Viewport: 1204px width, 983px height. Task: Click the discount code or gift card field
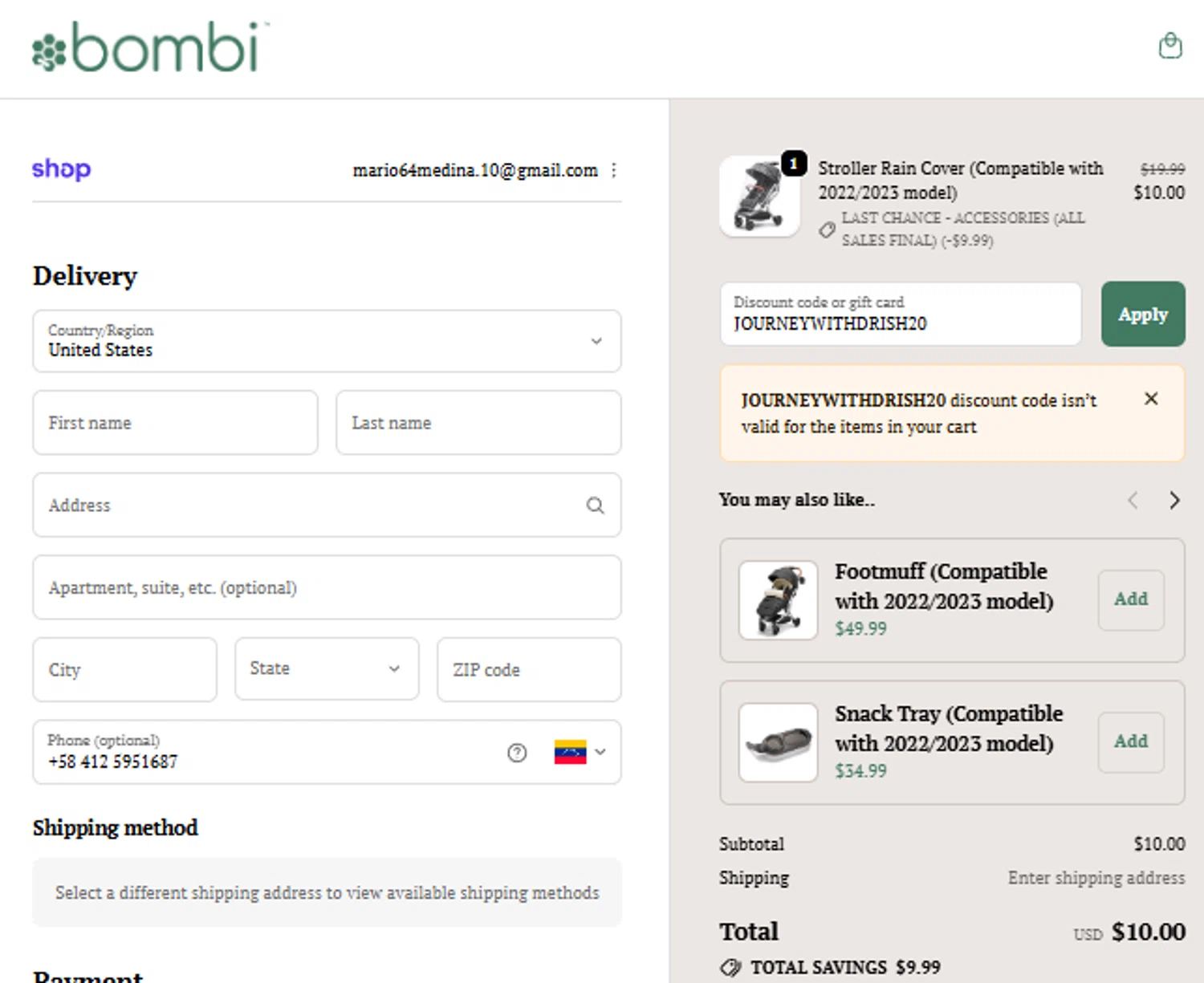pos(901,314)
